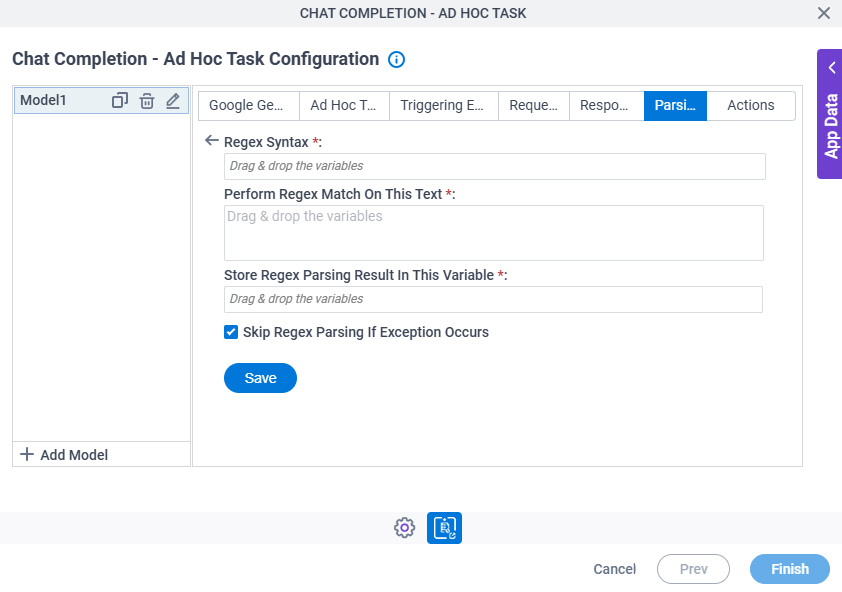Click the Add Model label
The width and height of the screenshot is (842, 592).
[74, 455]
